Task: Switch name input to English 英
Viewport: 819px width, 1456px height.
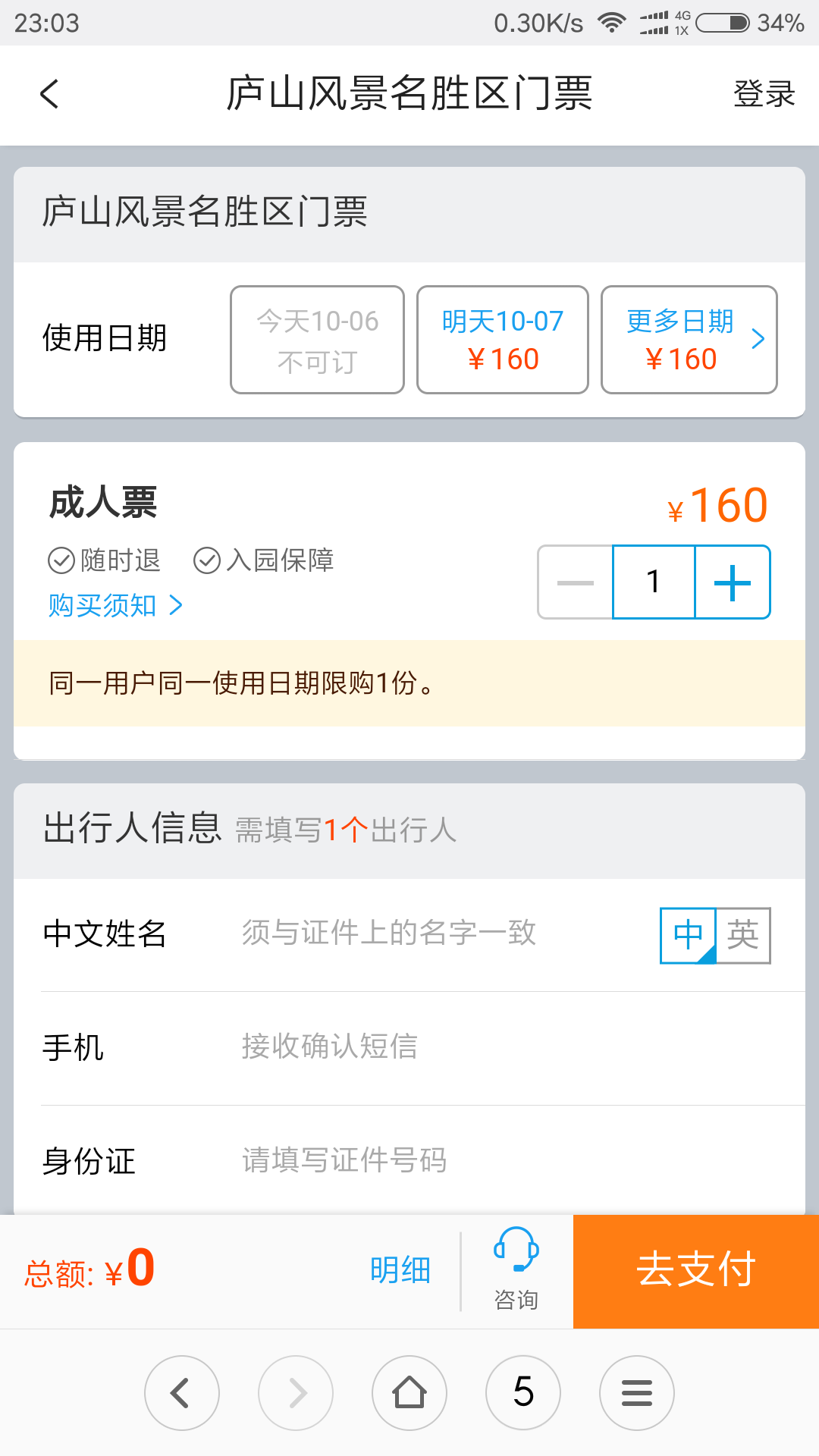Action: click(743, 935)
